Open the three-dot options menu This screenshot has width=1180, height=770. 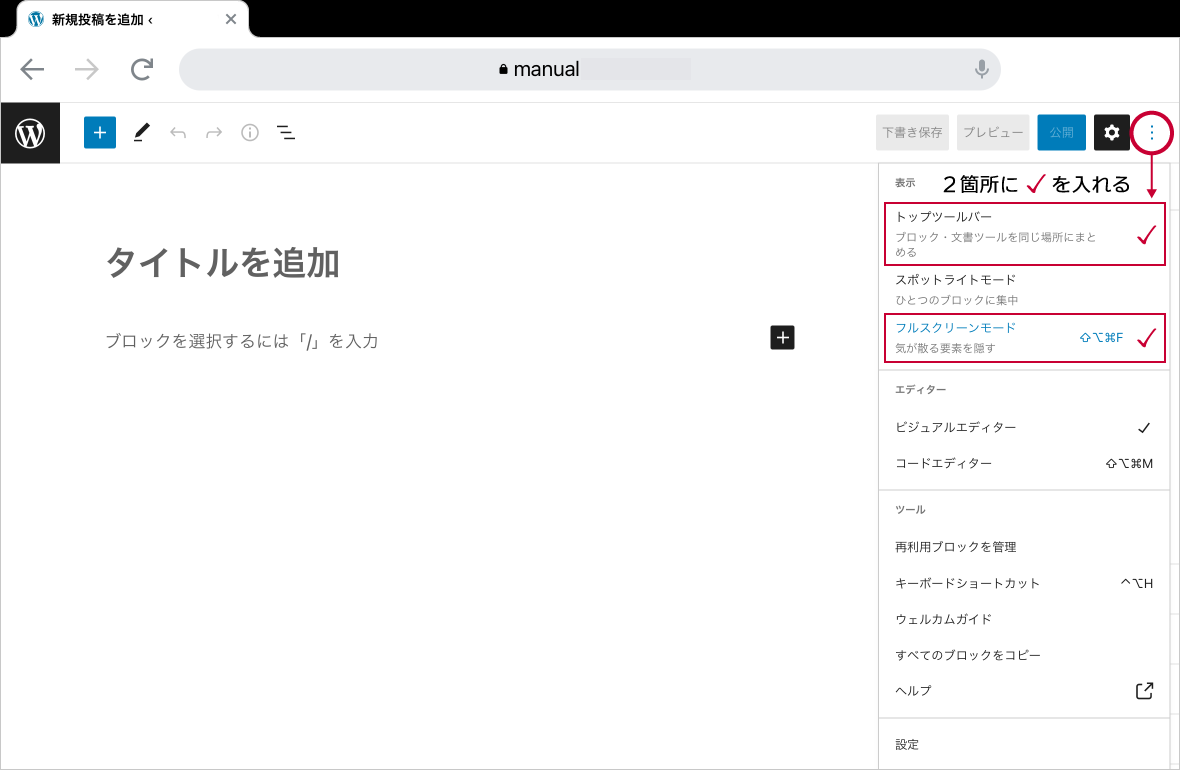pyautogui.click(x=1152, y=132)
